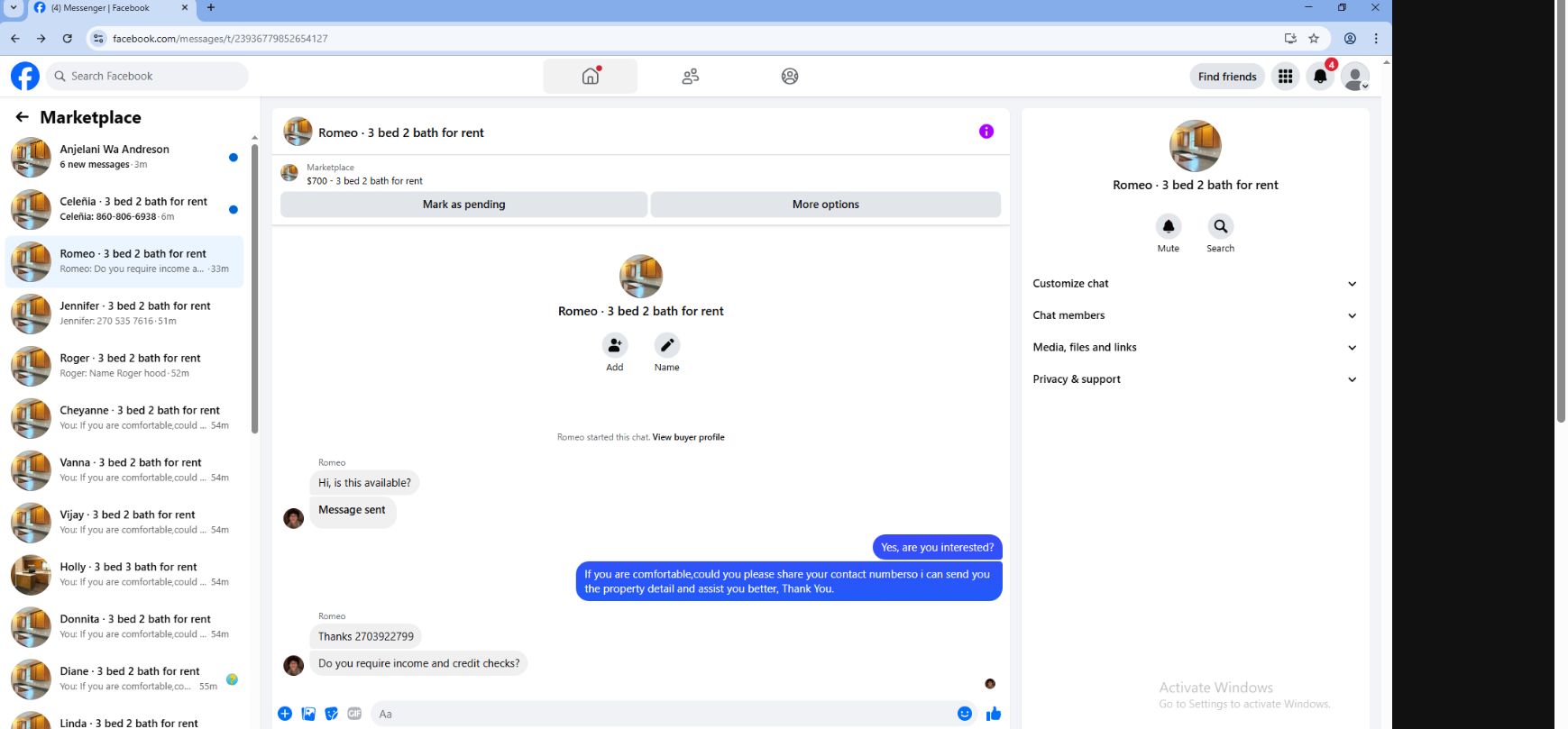
Task: Click the 'Yes, are you interested?' message bubble
Action: [x=938, y=547]
